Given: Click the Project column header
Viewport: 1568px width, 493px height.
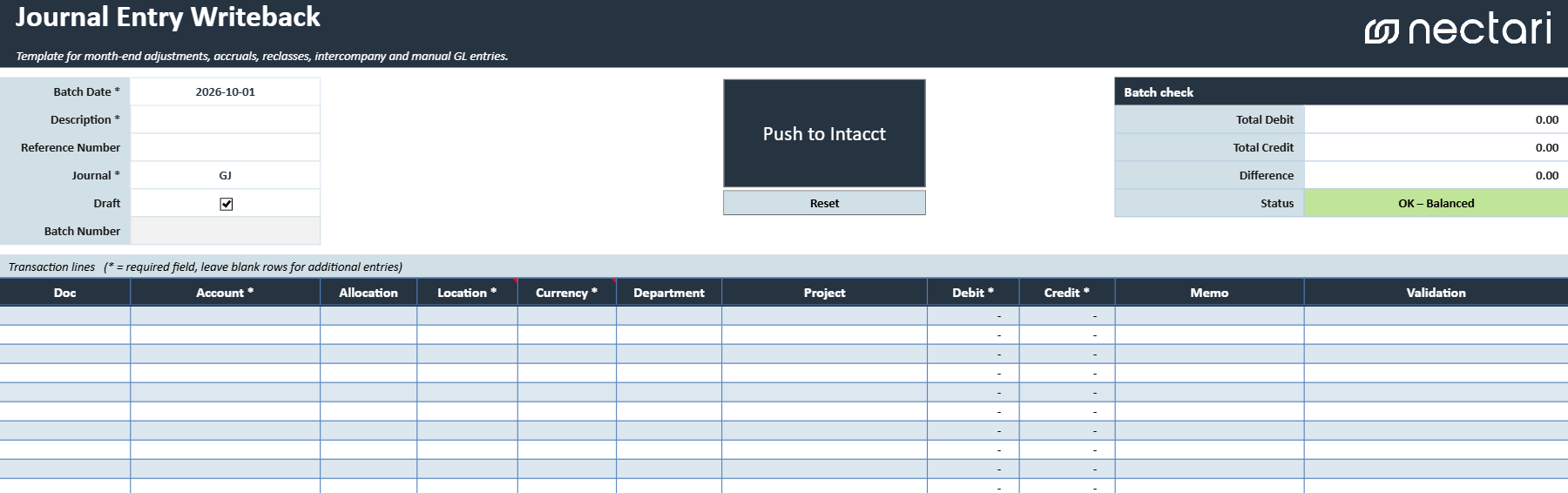Looking at the screenshot, I should 824,293.
